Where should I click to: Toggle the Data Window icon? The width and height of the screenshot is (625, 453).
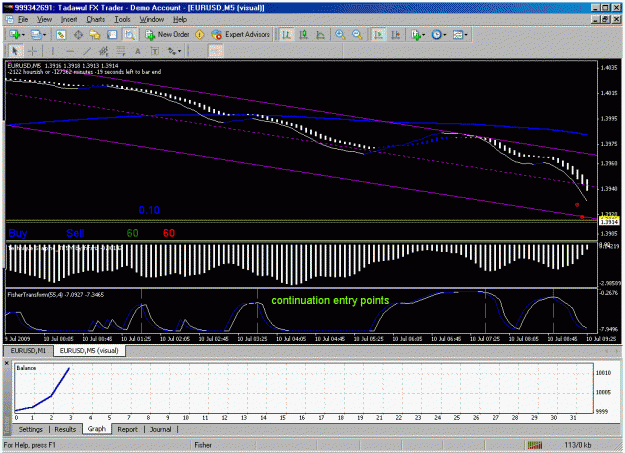click(x=78, y=35)
